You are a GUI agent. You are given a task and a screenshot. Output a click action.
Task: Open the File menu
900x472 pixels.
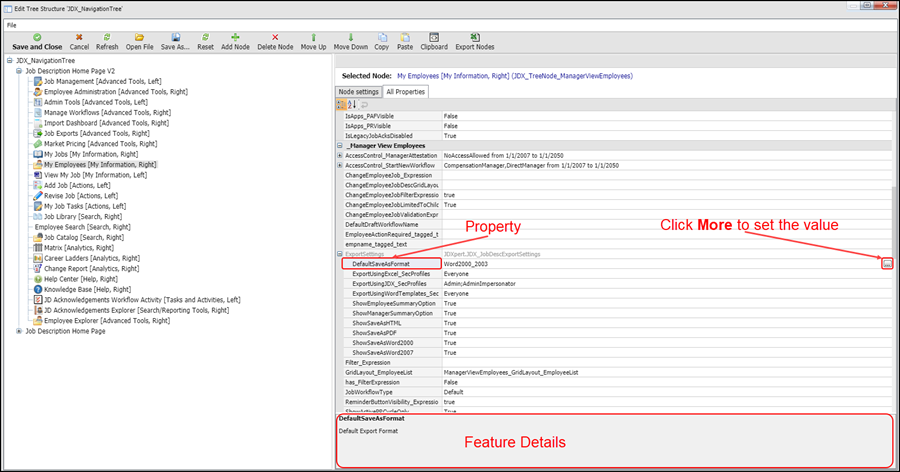pos(12,24)
